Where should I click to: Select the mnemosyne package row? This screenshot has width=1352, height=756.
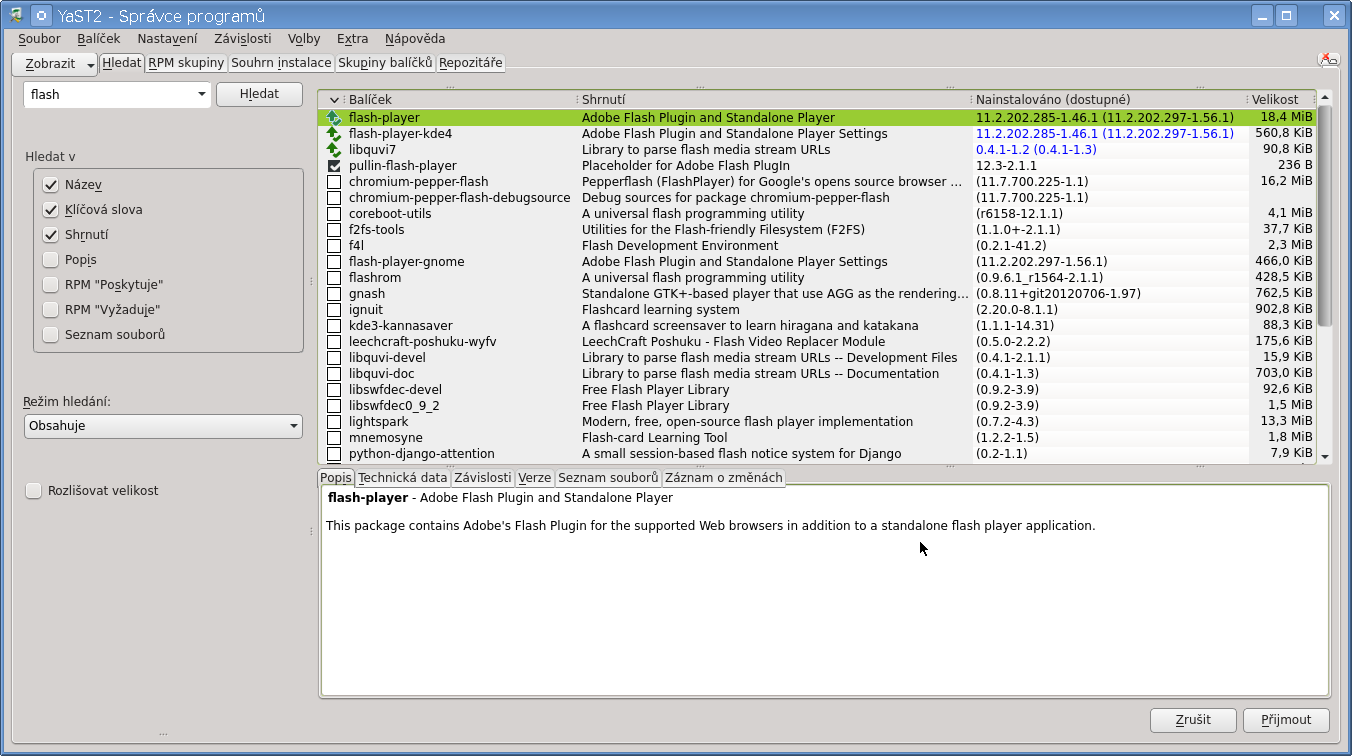point(817,438)
